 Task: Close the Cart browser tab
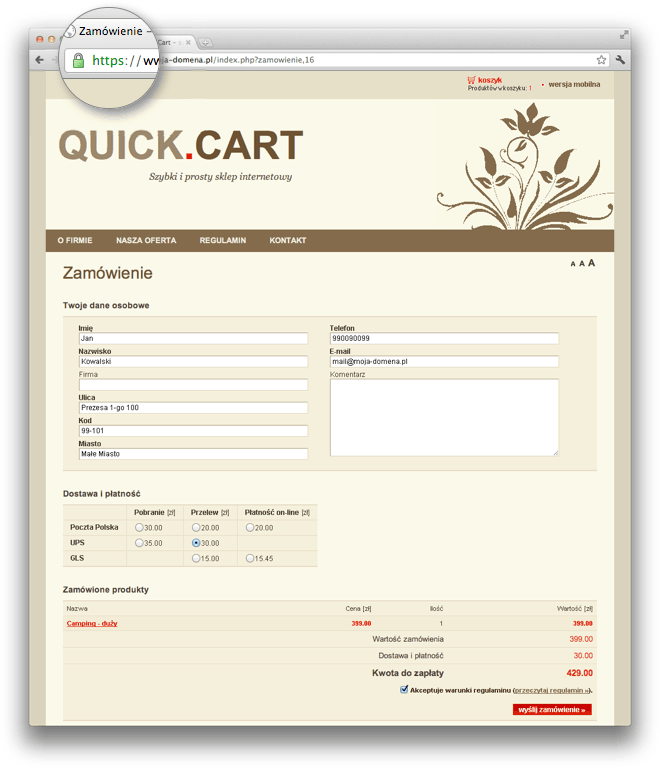tap(188, 43)
